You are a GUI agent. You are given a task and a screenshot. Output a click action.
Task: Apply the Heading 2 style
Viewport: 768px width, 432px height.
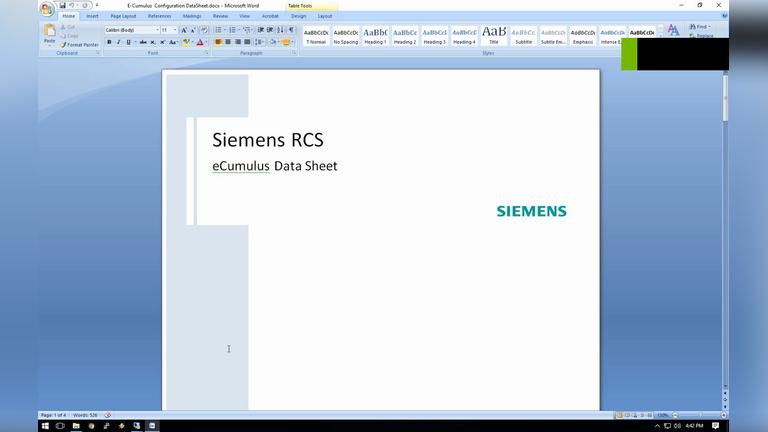[x=405, y=36]
